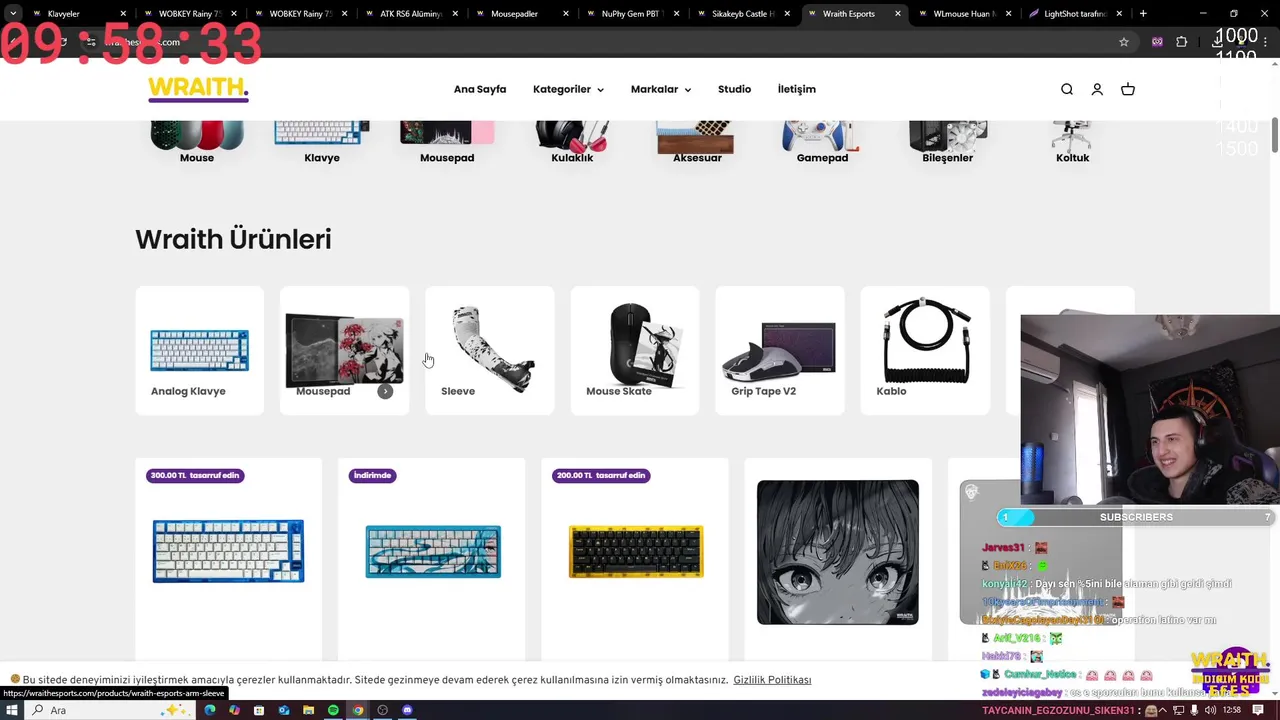The height and width of the screenshot is (720, 1280).
Task: Open the Sleeve product card
Action: point(490,350)
